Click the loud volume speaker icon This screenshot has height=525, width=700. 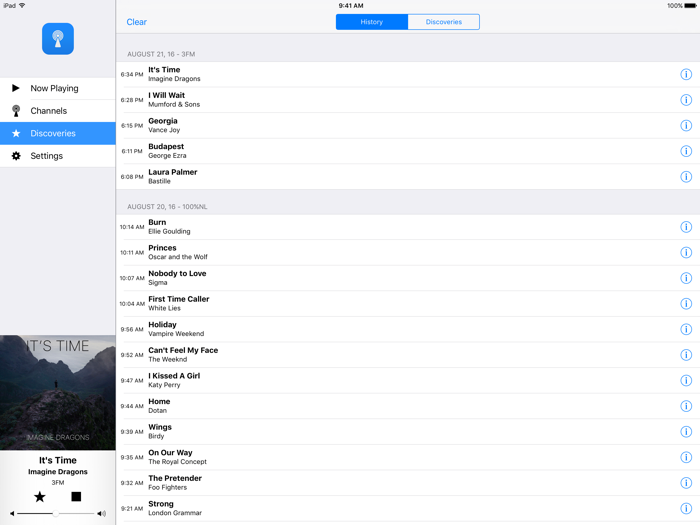click(x=102, y=513)
